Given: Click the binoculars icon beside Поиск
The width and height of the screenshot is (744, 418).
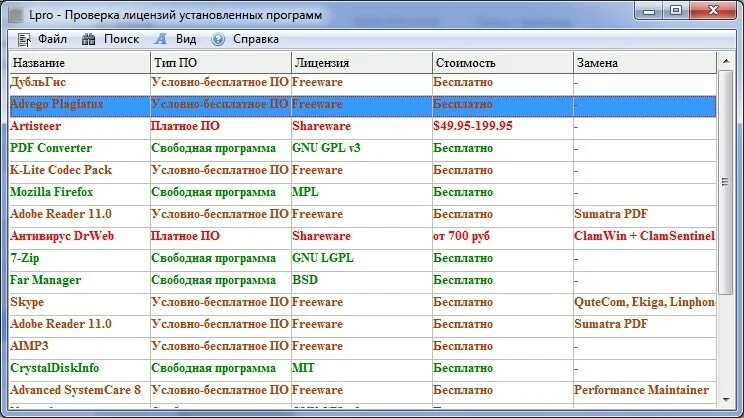Looking at the screenshot, I should pos(89,39).
